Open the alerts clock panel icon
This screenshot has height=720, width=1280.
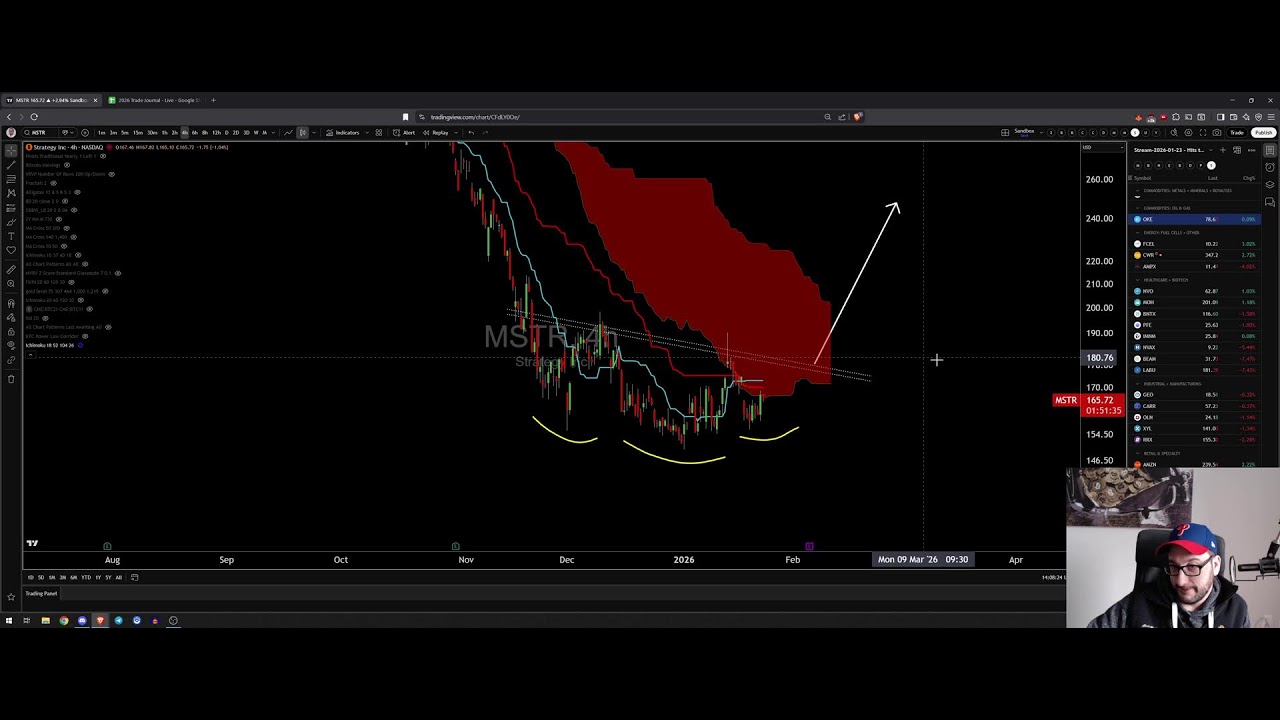pyautogui.click(x=1271, y=167)
